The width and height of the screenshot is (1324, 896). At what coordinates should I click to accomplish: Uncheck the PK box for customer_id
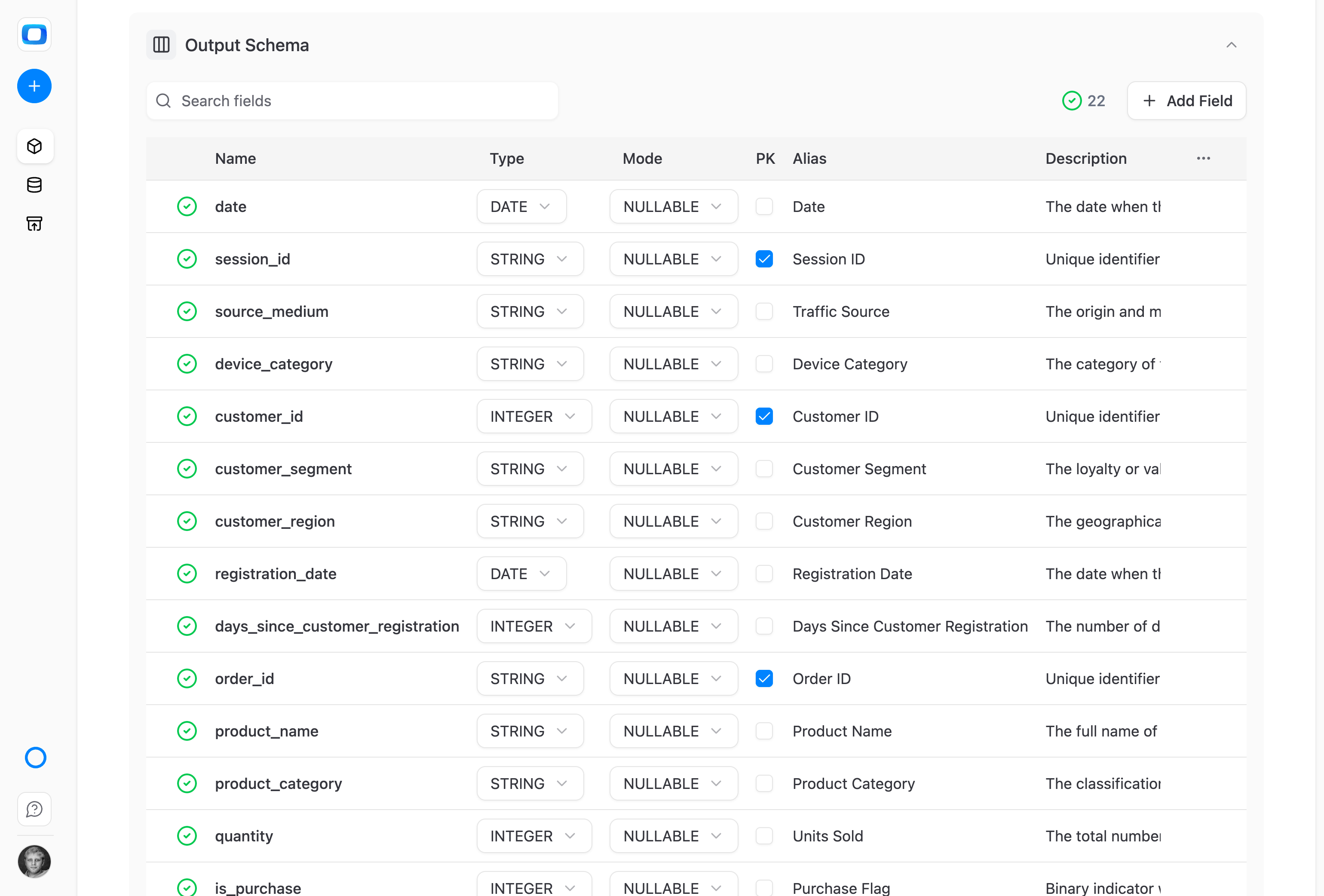pyautogui.click(x=764, y=416)
